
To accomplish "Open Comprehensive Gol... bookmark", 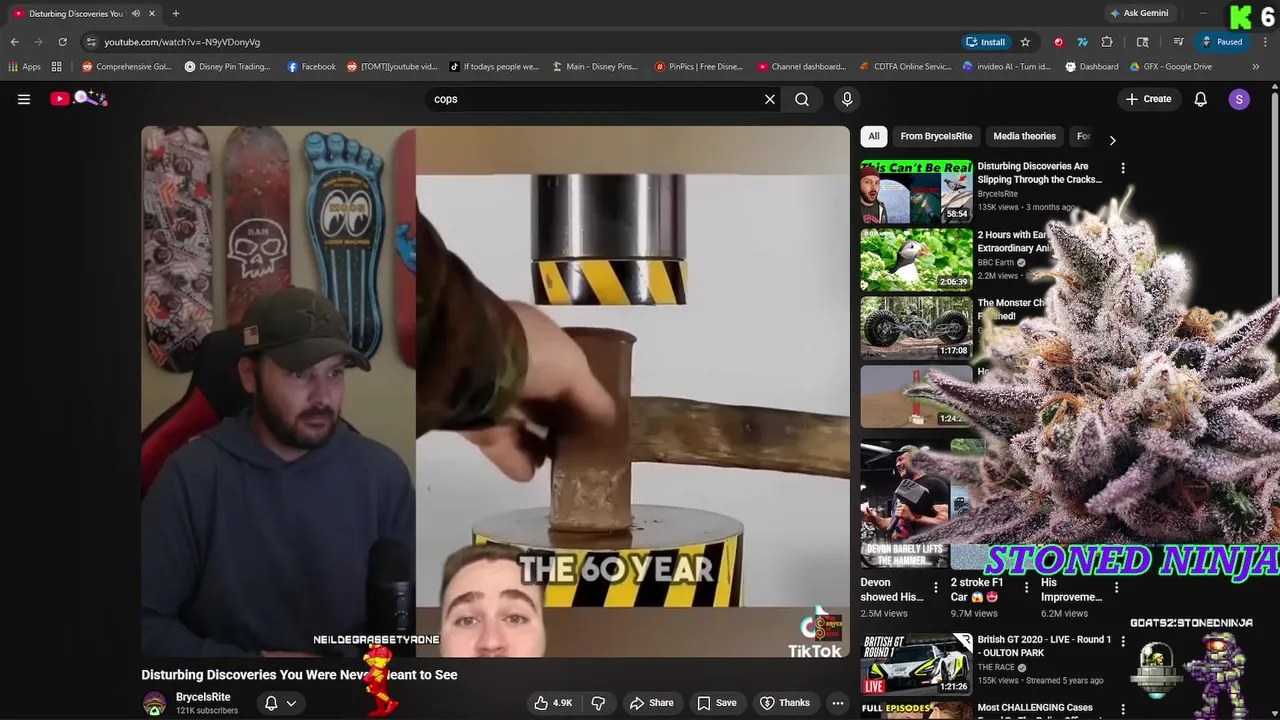I will pyautogui.click(x=126, y=67).
